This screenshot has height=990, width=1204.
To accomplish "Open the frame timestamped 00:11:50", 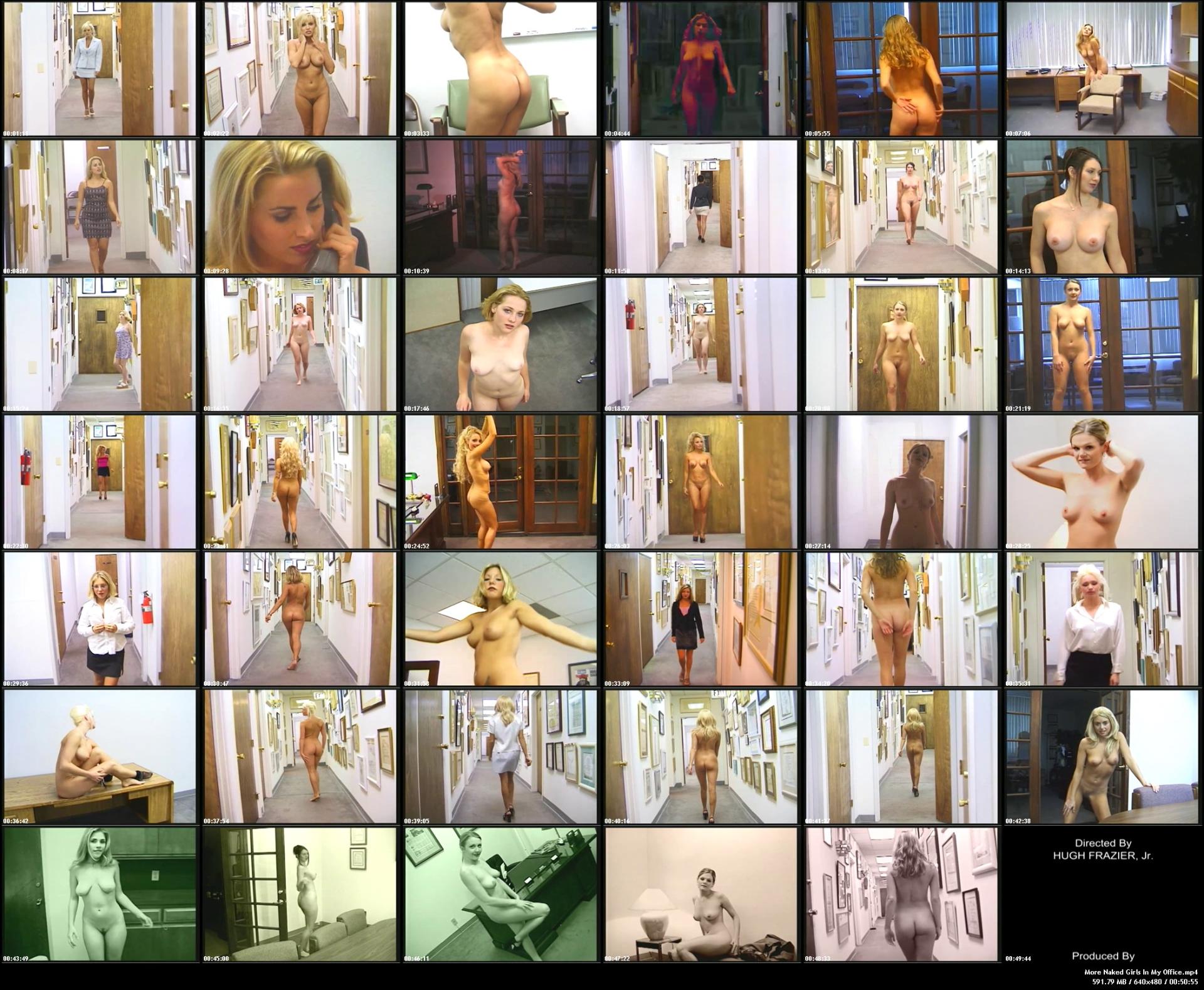I will 701,207.
